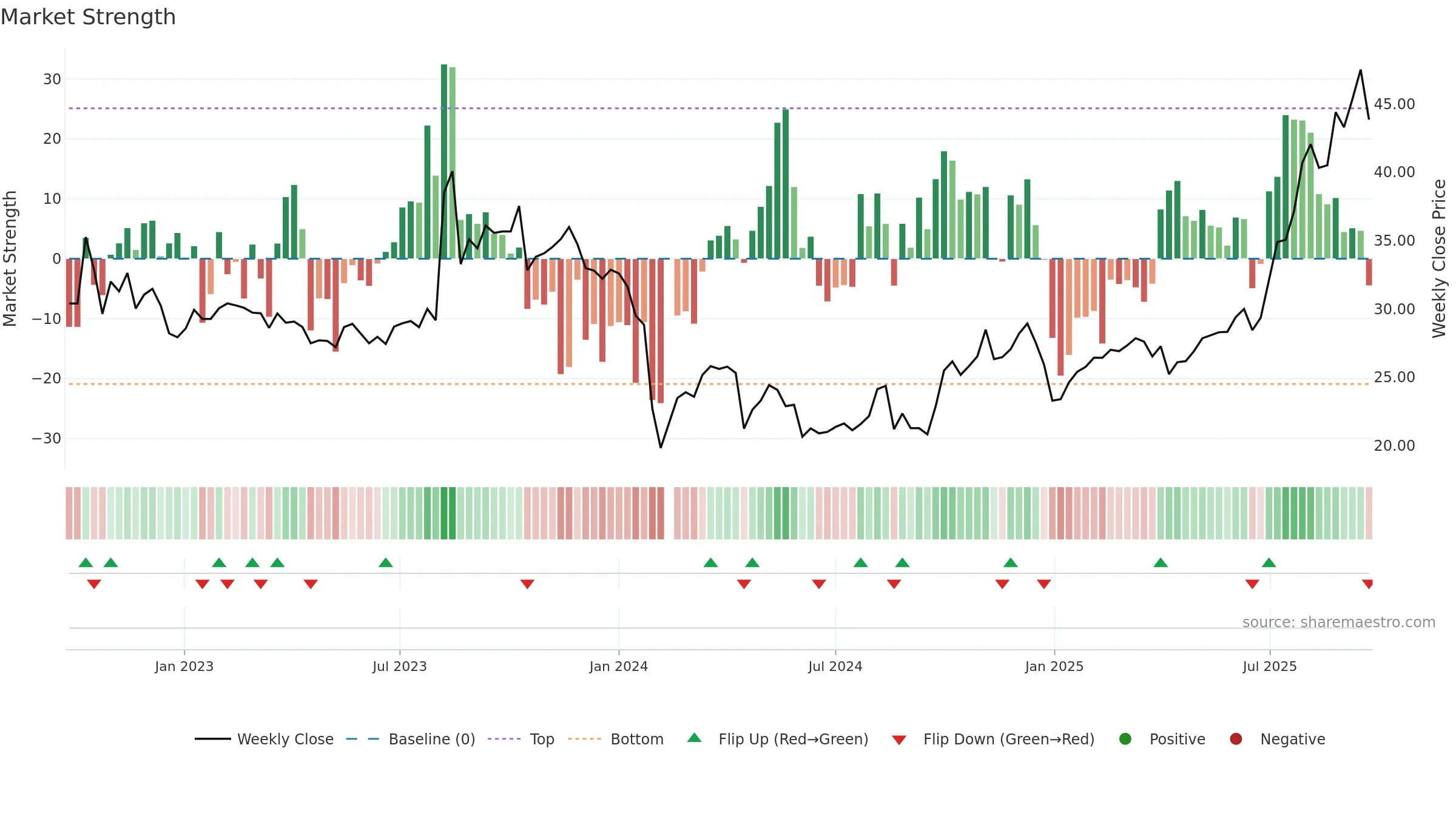This screenshot has width=1456, height=819.
Task: Click the 'Jan 2024' x-axis label
Action: point(619,667)
